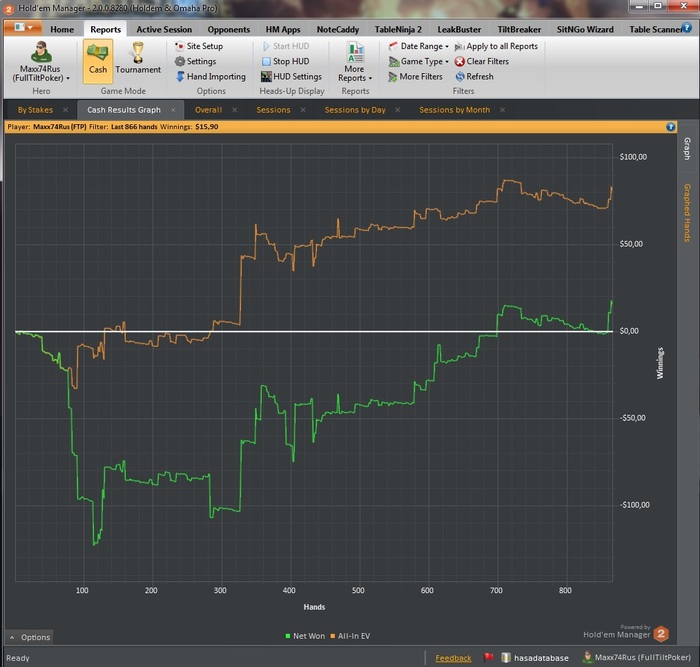Toggle the green Net Won legend swatch
The height and width of the screenshot is (667, 700).
[x=288, y=636]
